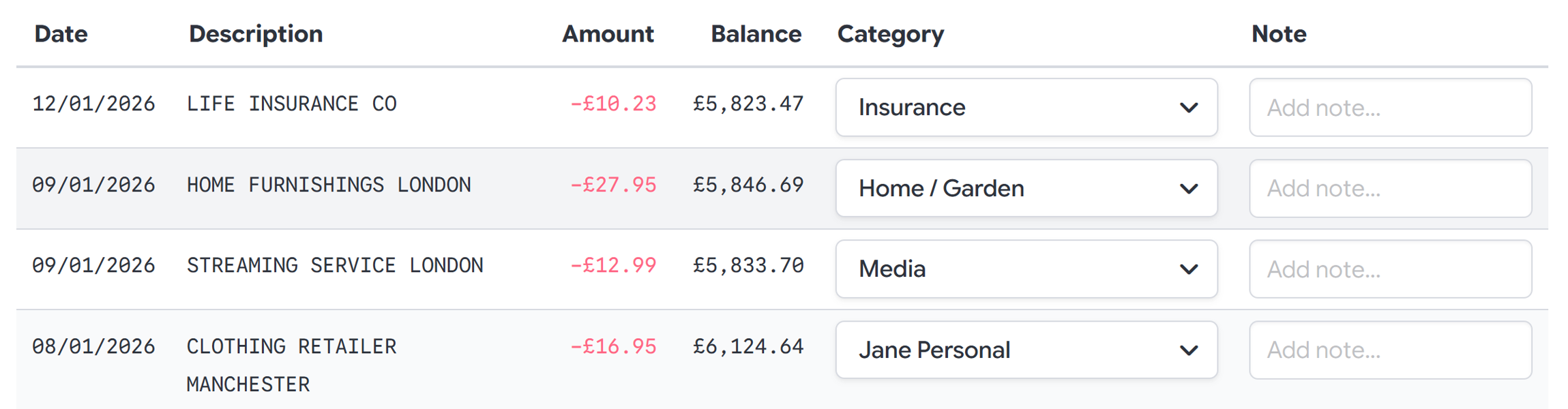The width and height of the screenshot is (1568, 409).
Task: Click the Balance column header
Action: [x=756, y=33]
